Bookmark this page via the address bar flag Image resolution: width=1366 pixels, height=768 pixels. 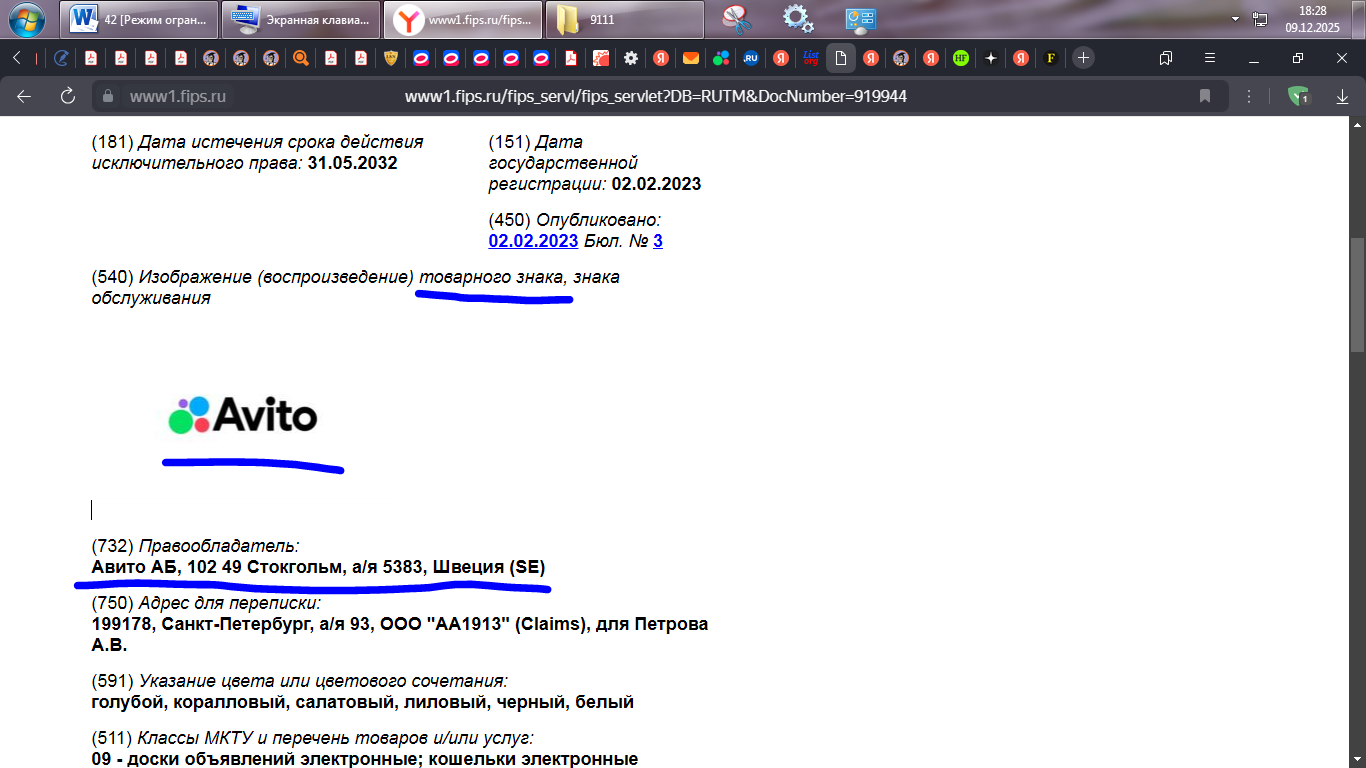click(1205, 96)
